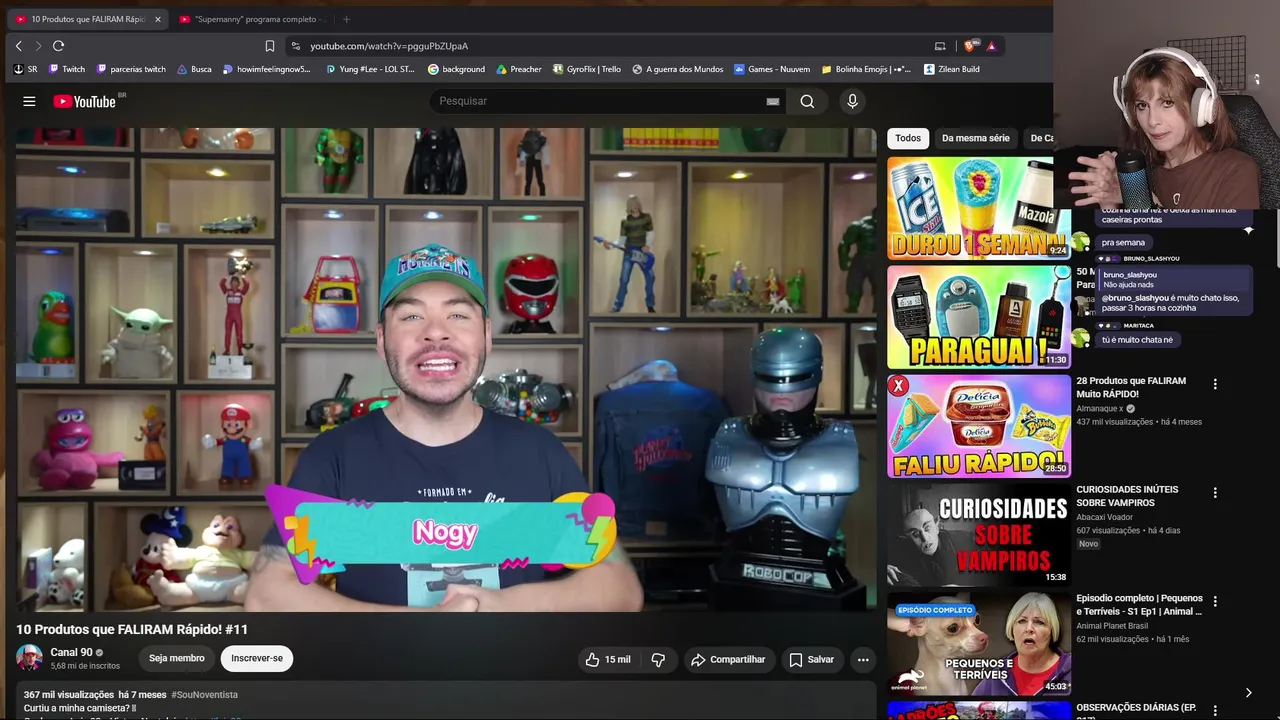Click the cast/picture-in-picture icon in address bar
Image resolution: width=1280 pixels, height=720 pixels.
pos(940,46)
